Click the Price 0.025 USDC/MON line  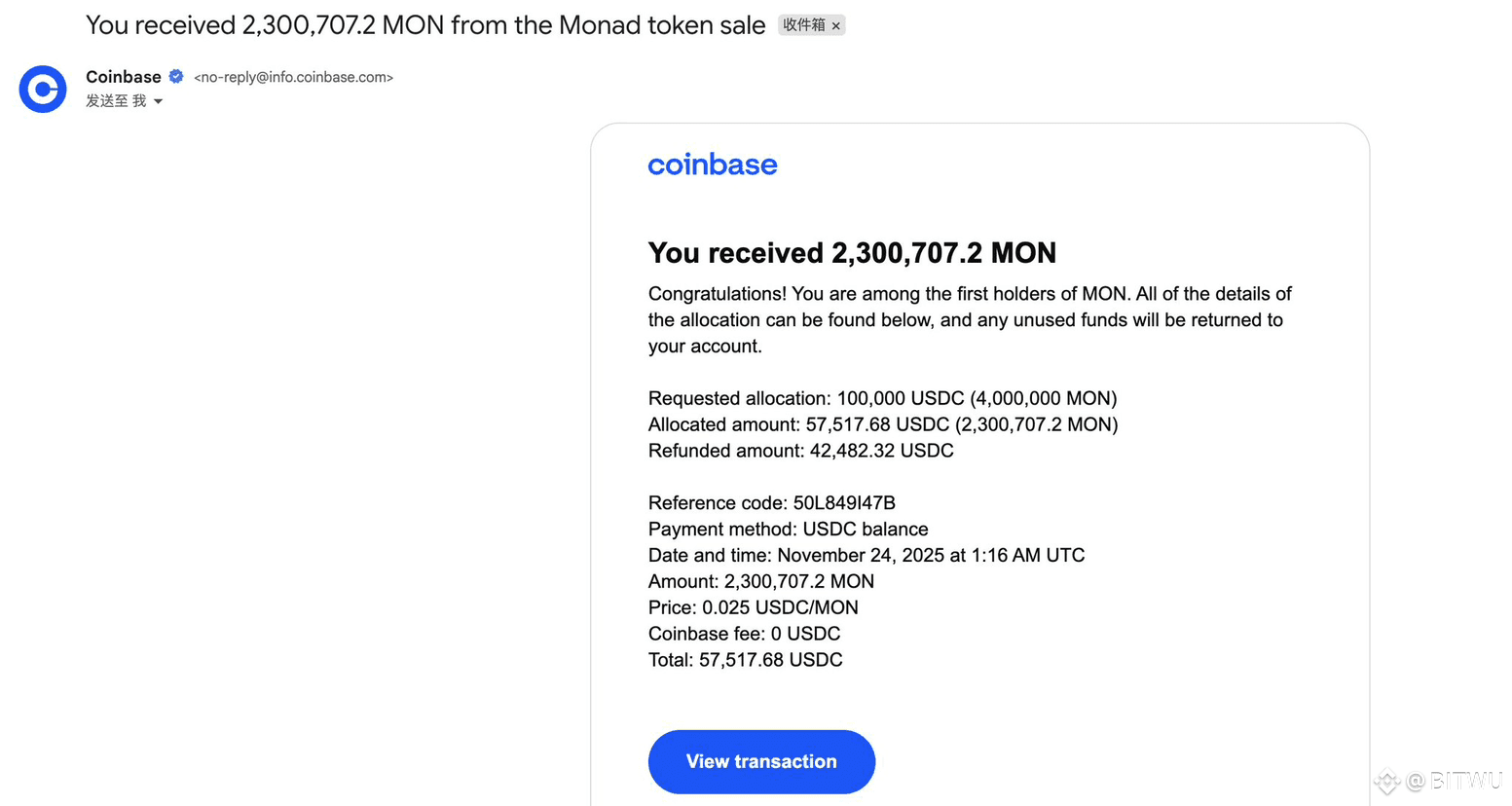[x=753, y=607]
